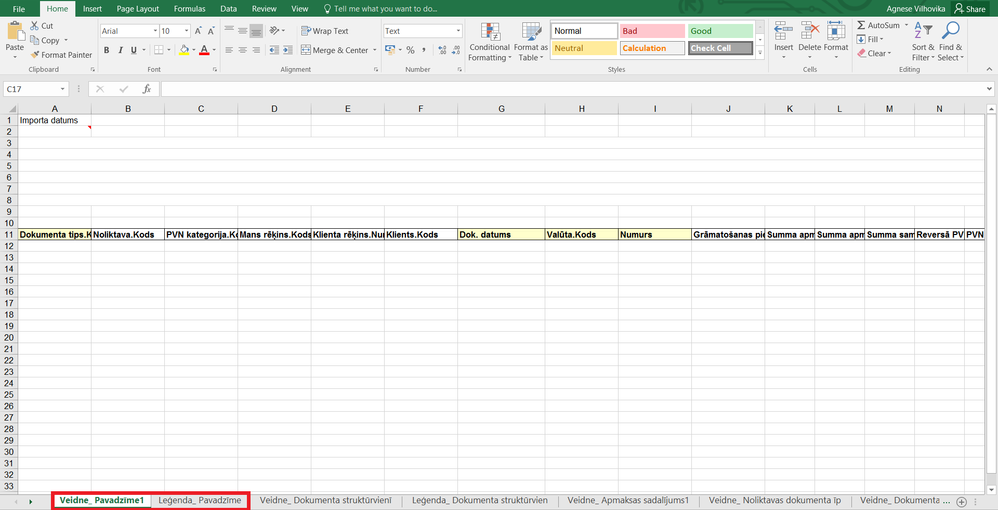998x510 pixels.
Task: Align text right
Action: pos(256,50)
